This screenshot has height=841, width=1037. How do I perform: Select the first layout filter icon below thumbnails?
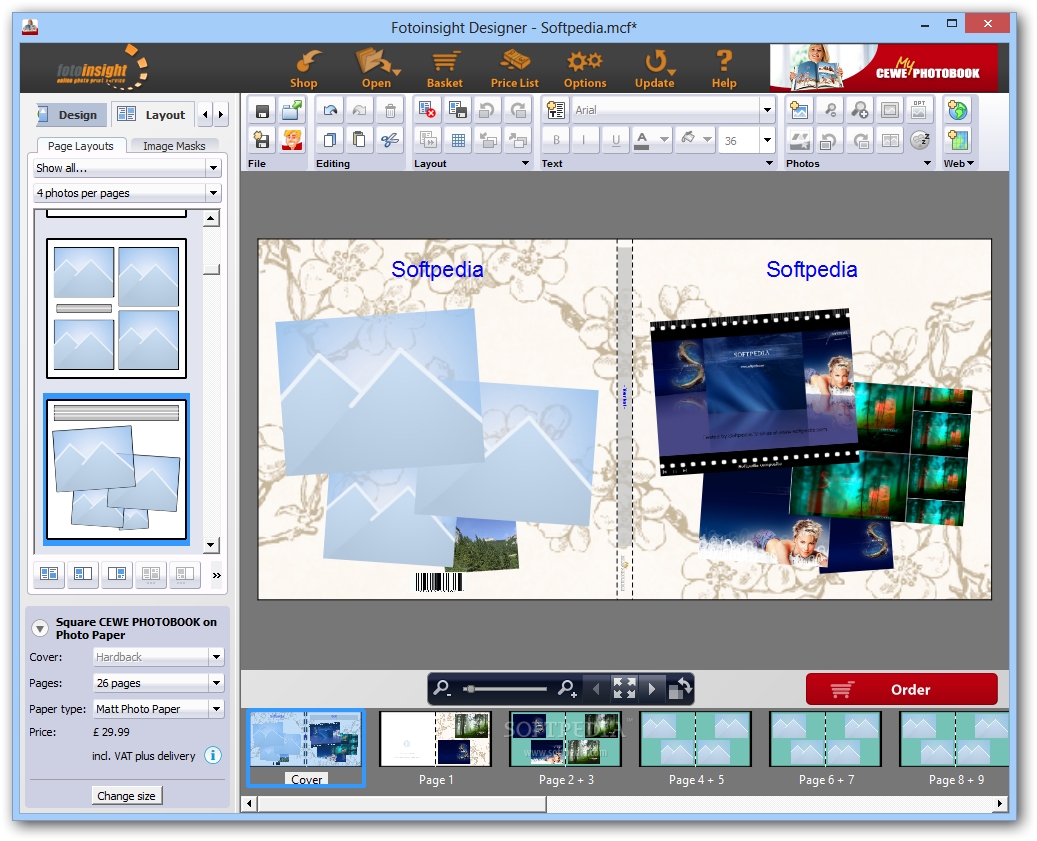(49, 574)
